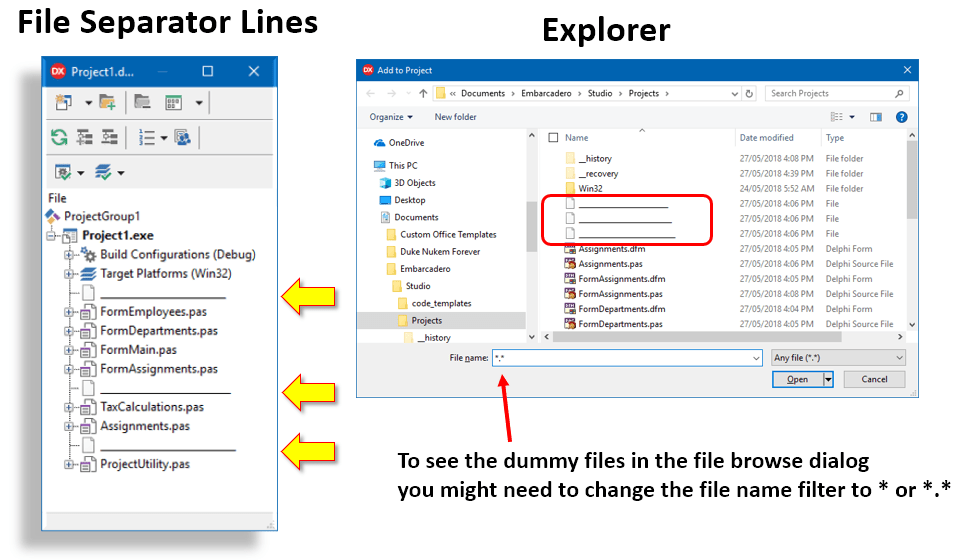Screen dimensions: 968x560
Task: Click the Expand All tree icon
Action: [x=85, y=137]
